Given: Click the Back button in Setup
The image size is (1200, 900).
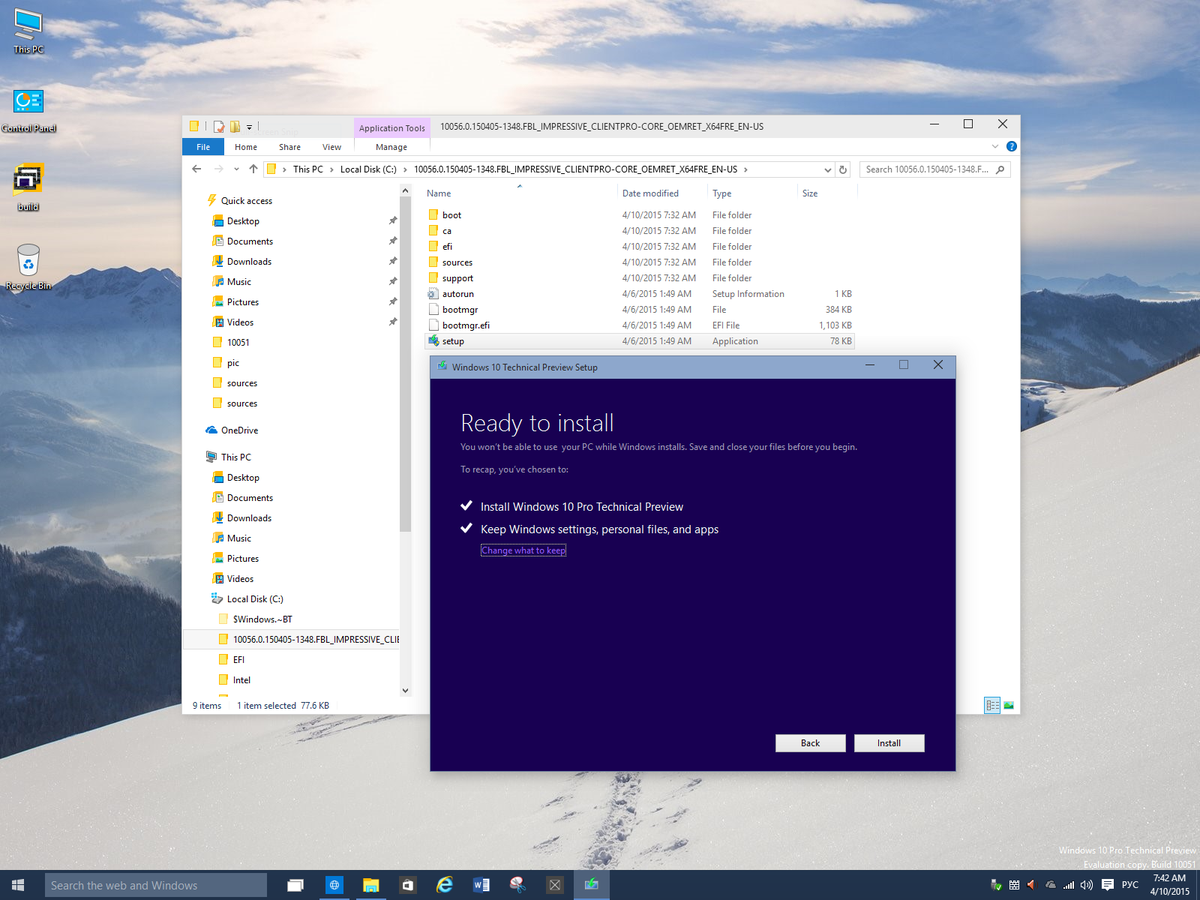Looking at the screenshot, I should coord(810,743).
